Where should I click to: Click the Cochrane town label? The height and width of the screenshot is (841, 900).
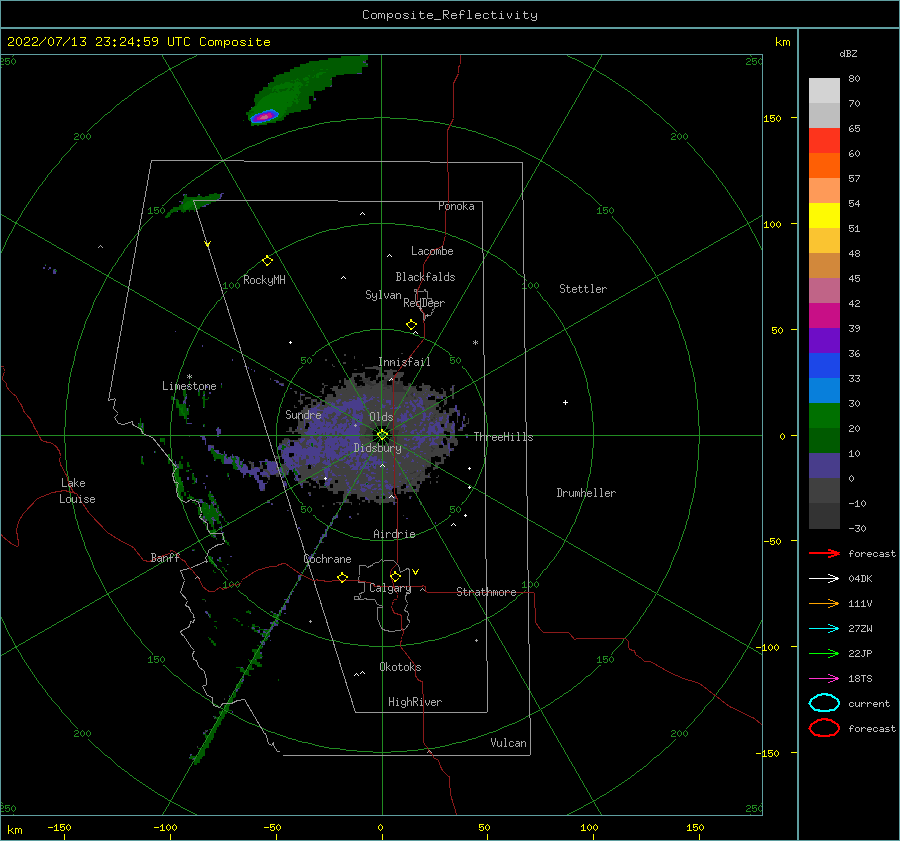point(327,559)
